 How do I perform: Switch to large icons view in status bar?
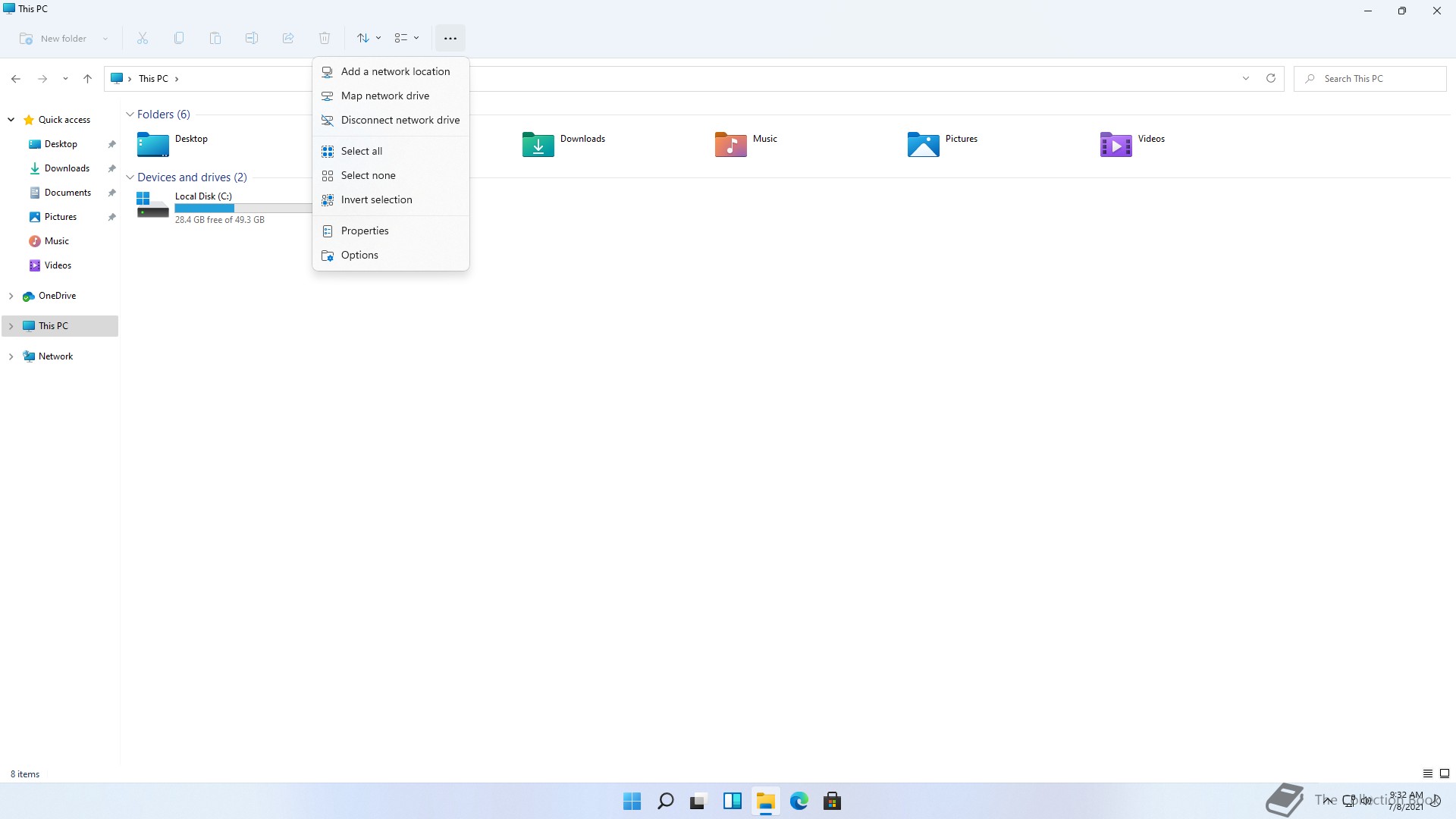click(1445, 773)
